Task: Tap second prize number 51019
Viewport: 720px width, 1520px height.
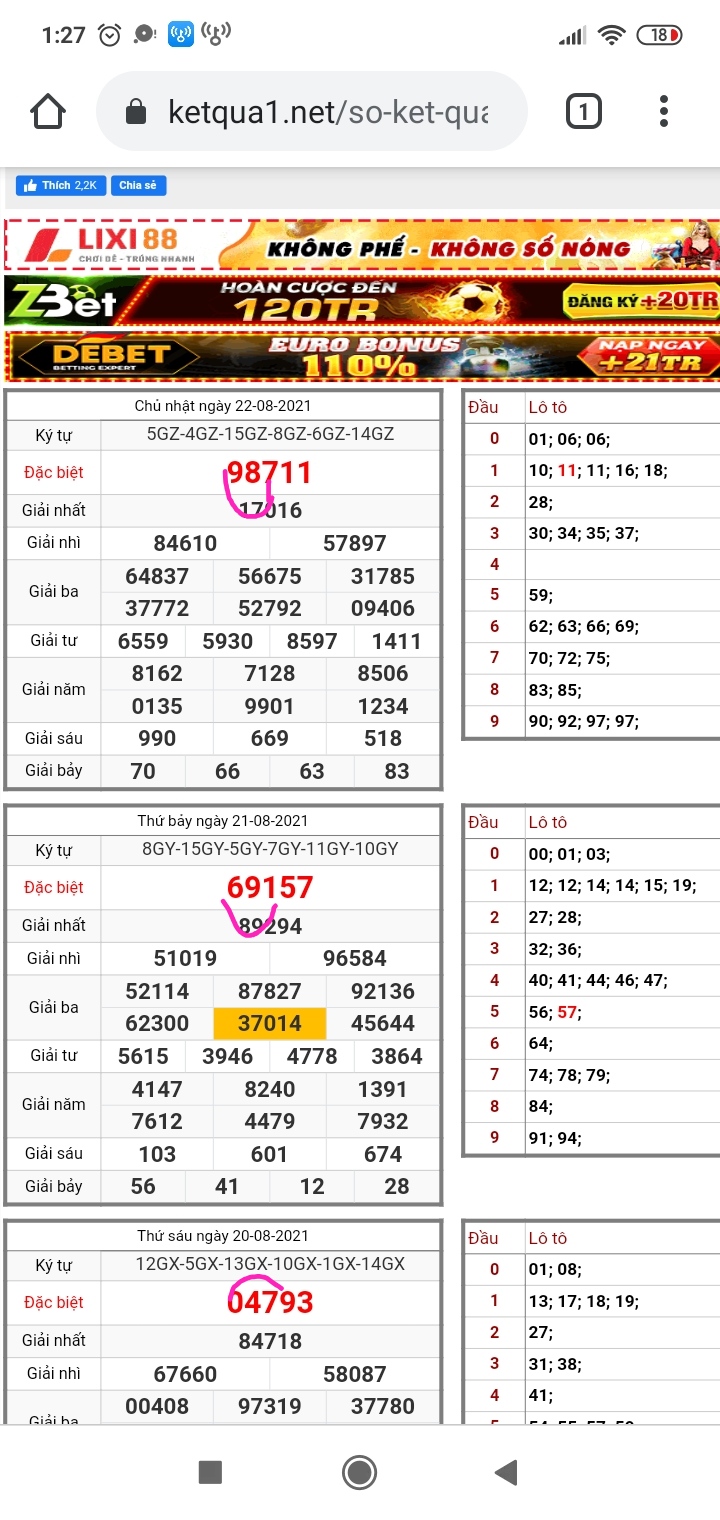Action: 185,958
